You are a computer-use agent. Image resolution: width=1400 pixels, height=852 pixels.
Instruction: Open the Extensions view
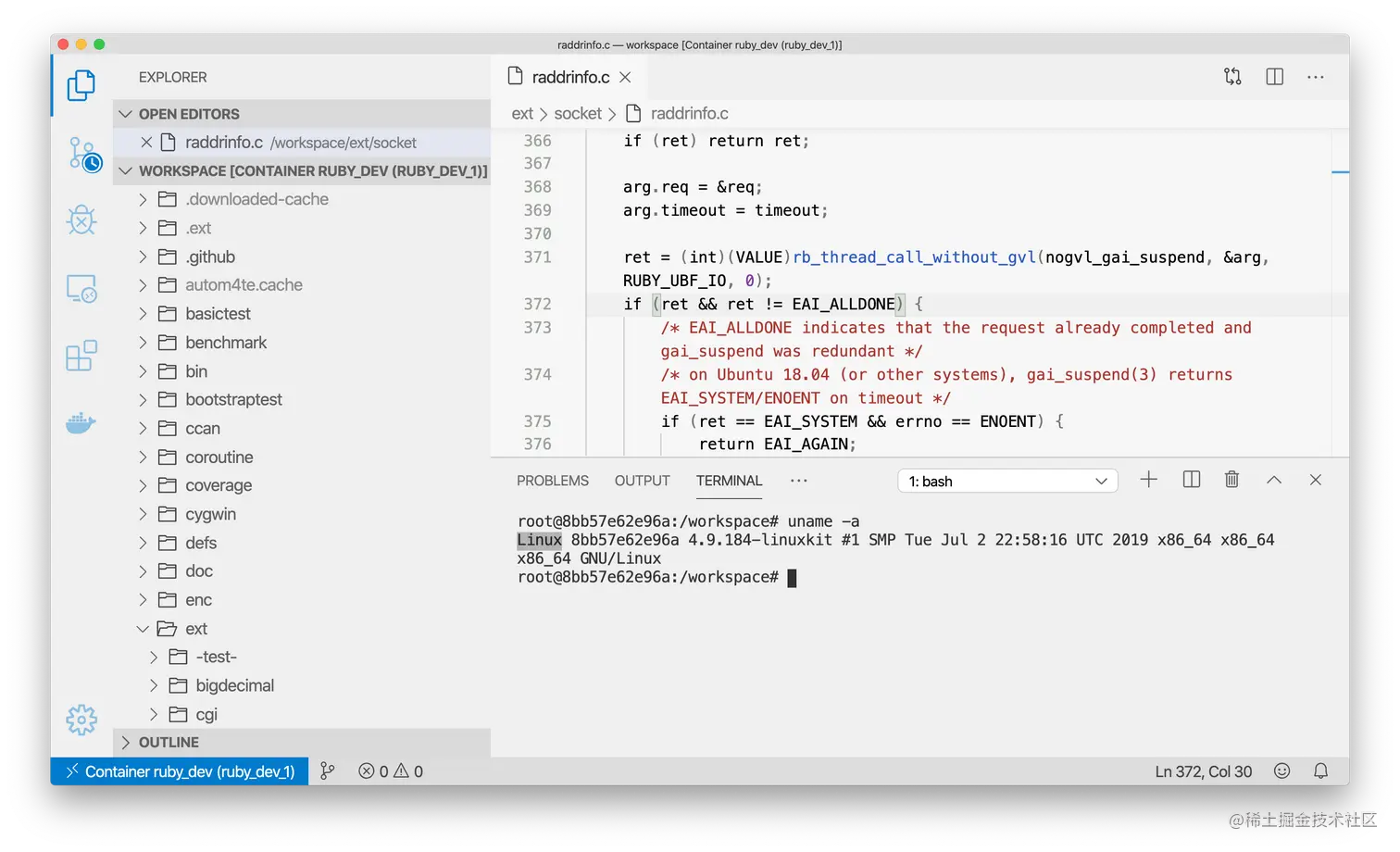(x=81, y=356)
